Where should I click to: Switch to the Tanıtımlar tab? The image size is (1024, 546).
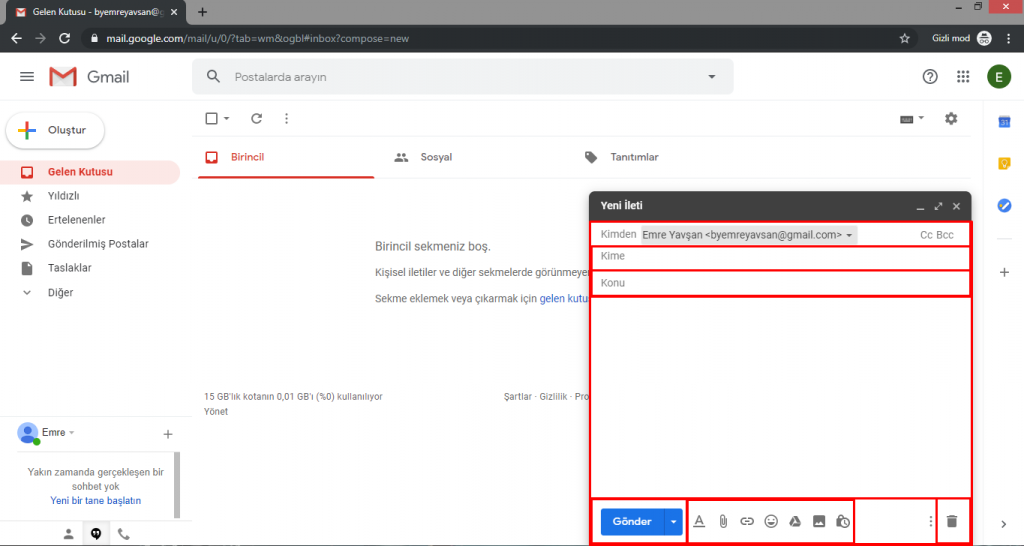click(634, 157)
